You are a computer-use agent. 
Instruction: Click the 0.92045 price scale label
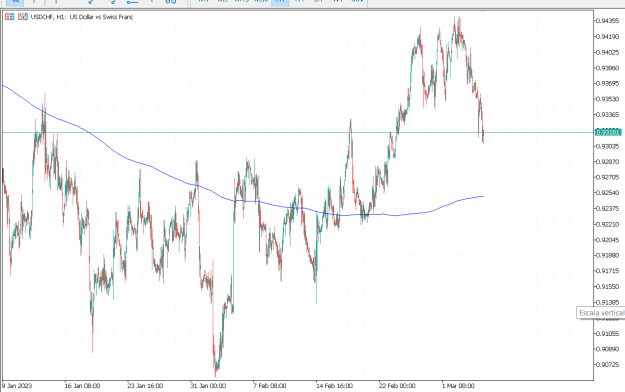point(608,240)
